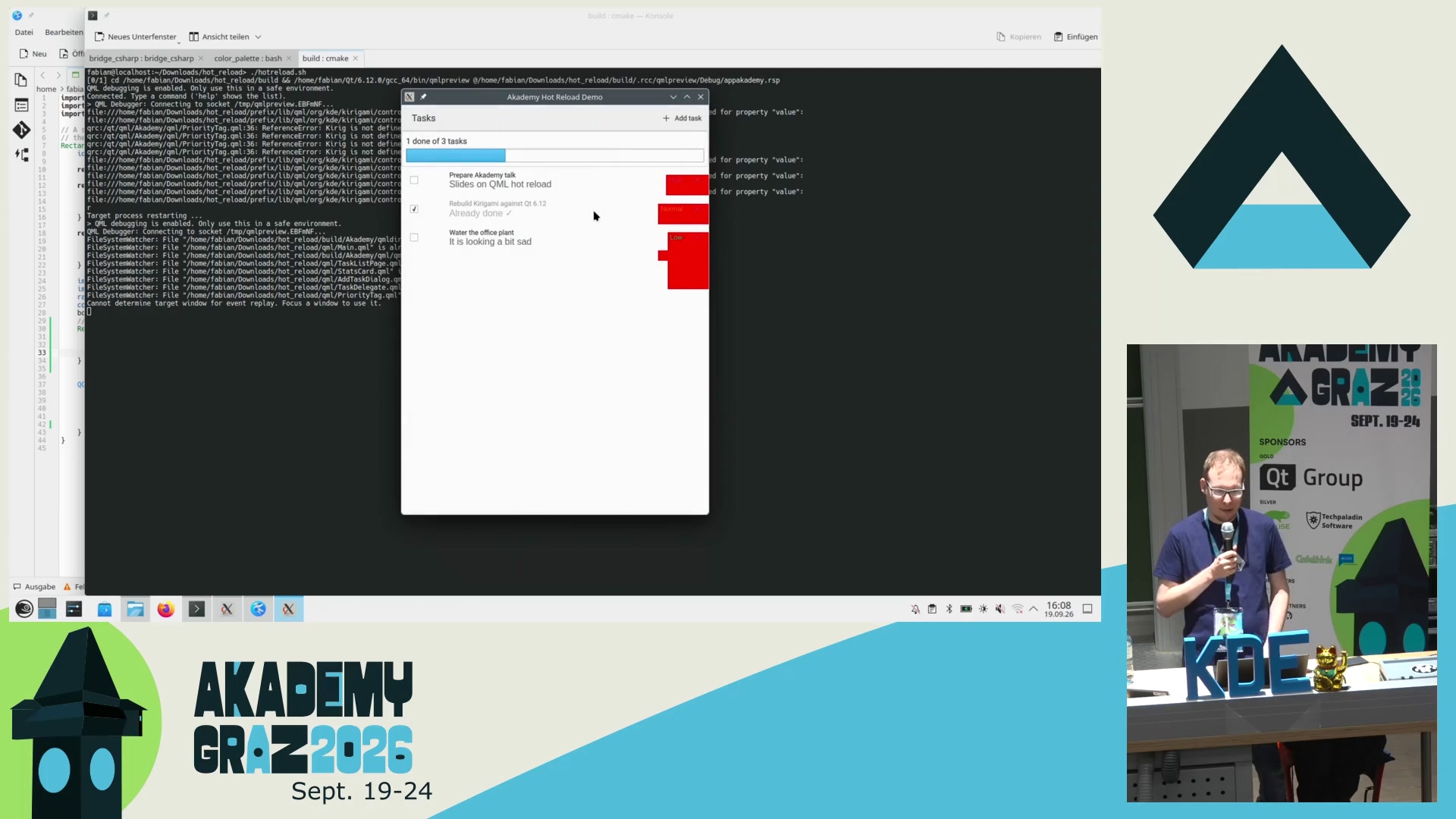Open the Discover store from the taskbar
1456x819 pixels.
105,609
